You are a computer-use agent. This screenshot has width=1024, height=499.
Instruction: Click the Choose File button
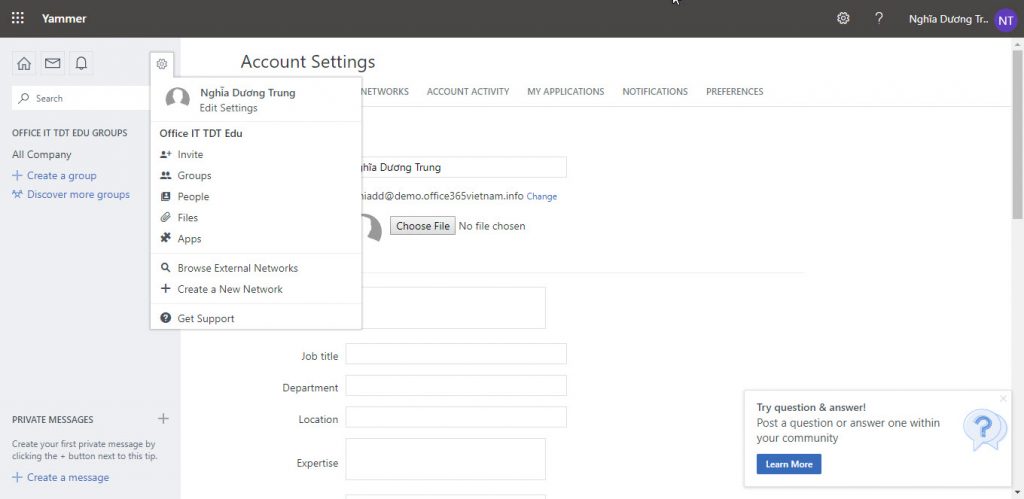pyautogui.click(x=423, y=226)
